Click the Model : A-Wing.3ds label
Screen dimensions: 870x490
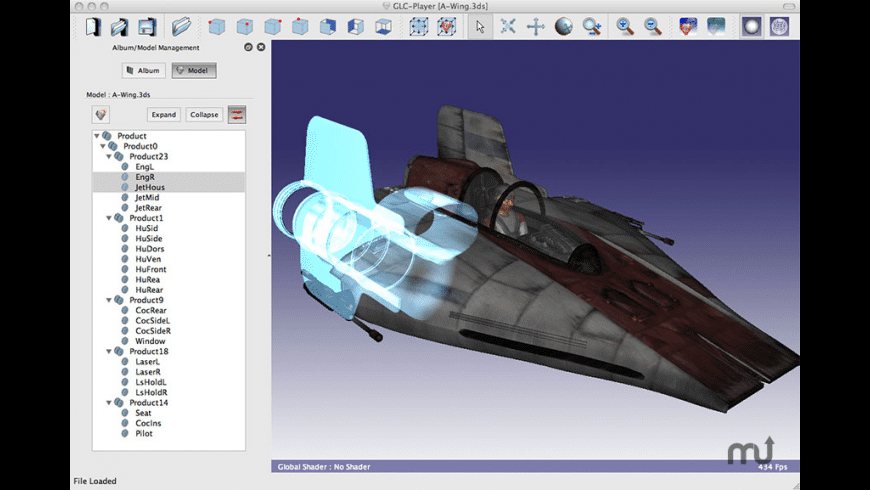click(x=118, y=94)
